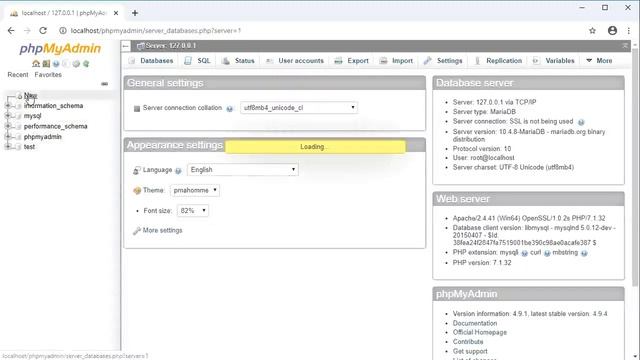Select the performance_schema database
Screen dimensions: 640x360
point(56,126)
